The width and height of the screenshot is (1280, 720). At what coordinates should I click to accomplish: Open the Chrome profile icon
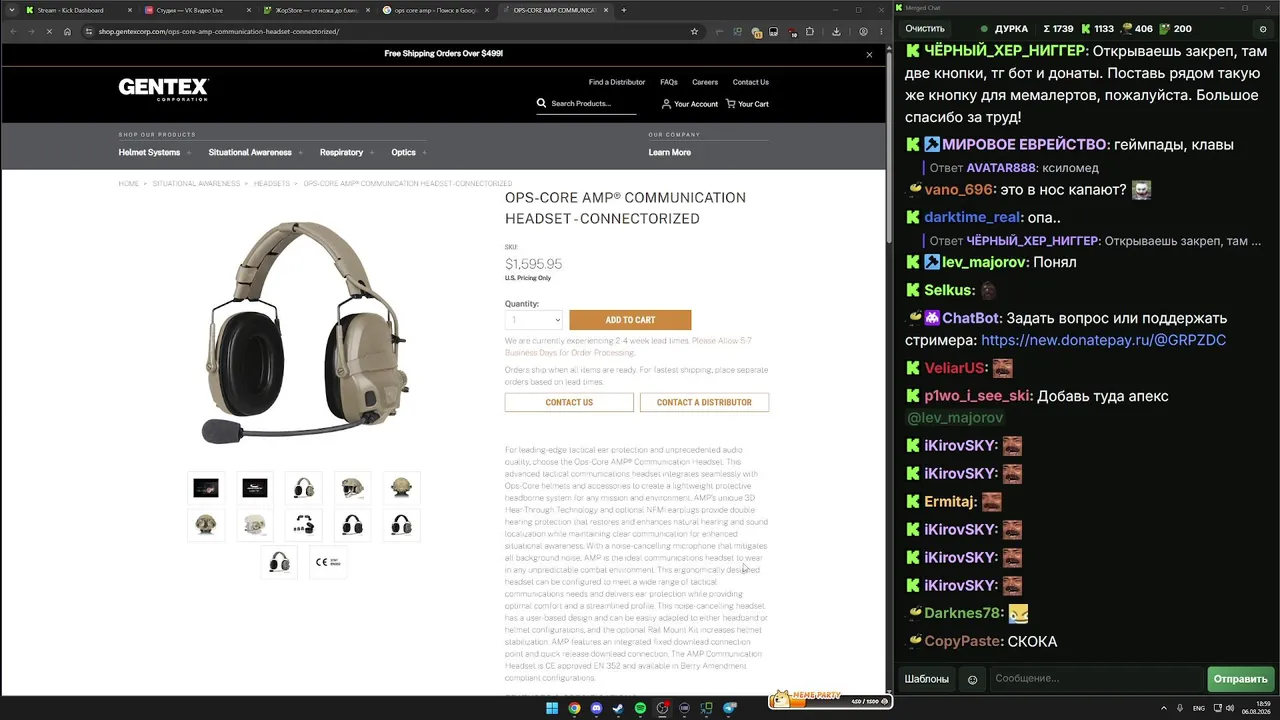coord(864,31)
